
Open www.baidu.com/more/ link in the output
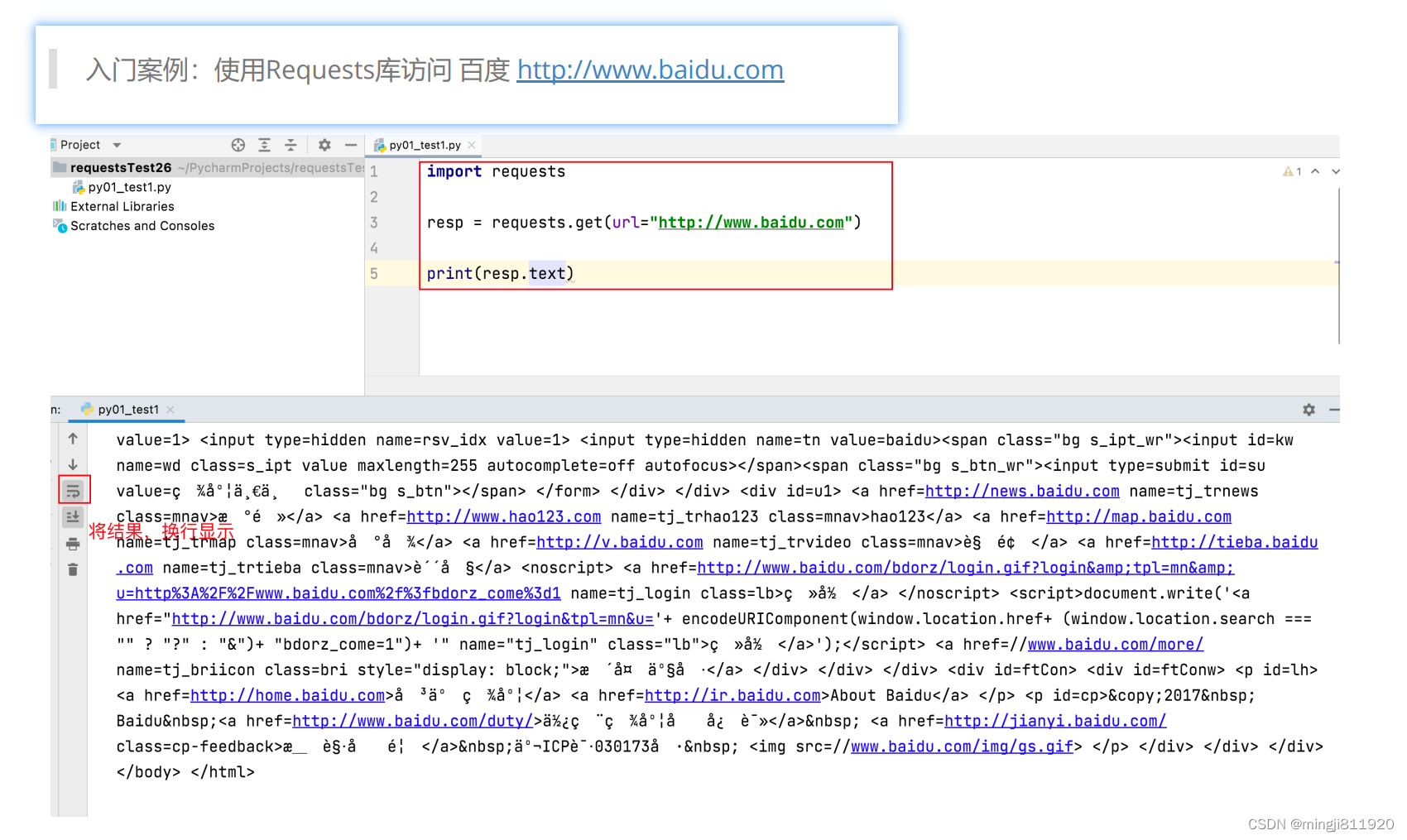point(1116,645)
